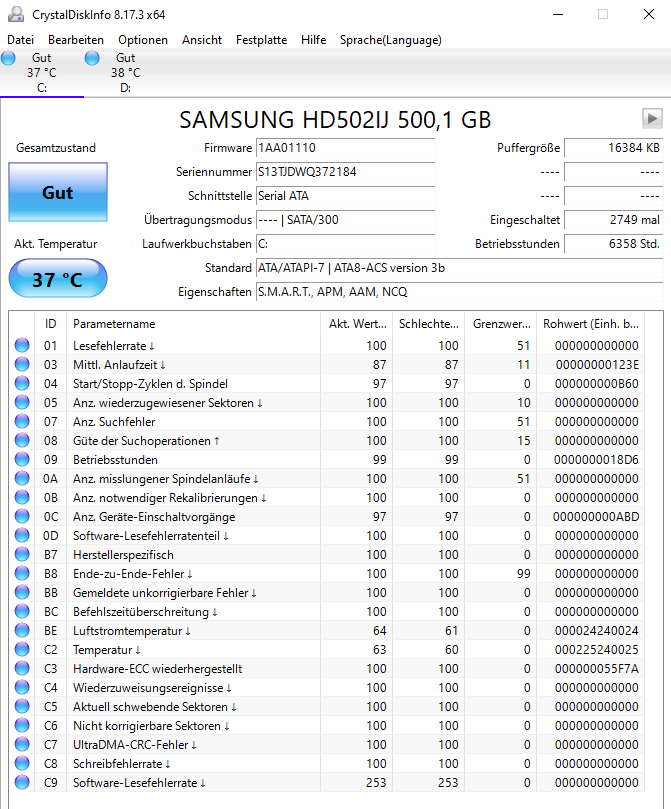Open the Optionen menu
Screen dimensions: 671x809
[x=143, y=40]
